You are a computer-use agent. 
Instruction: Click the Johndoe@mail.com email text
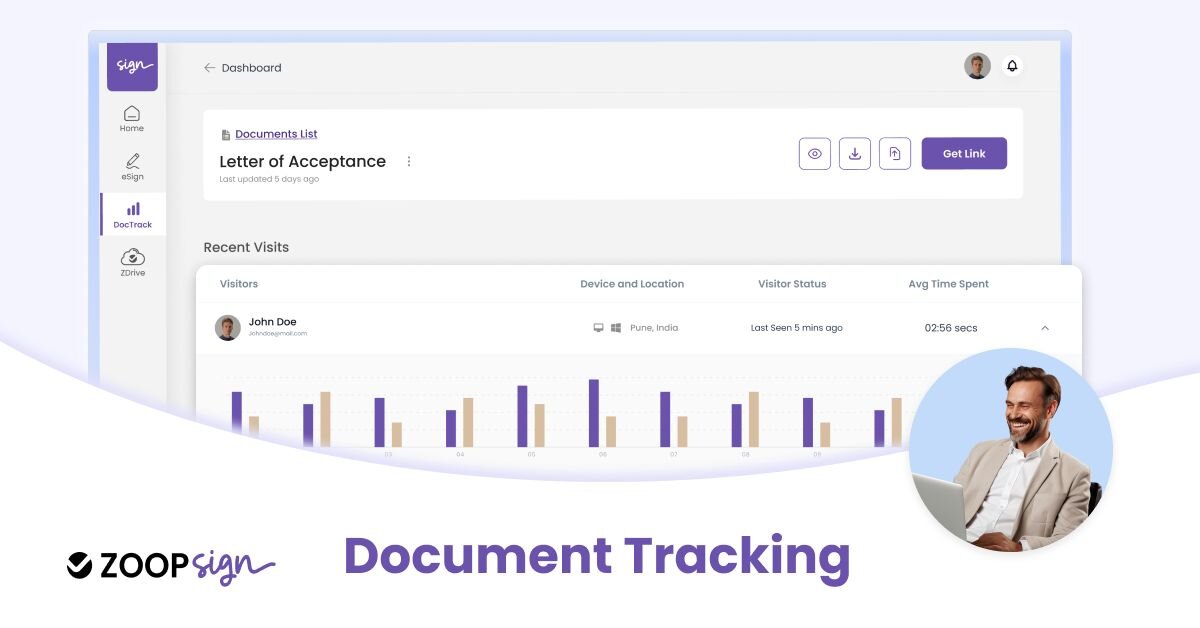278,333
